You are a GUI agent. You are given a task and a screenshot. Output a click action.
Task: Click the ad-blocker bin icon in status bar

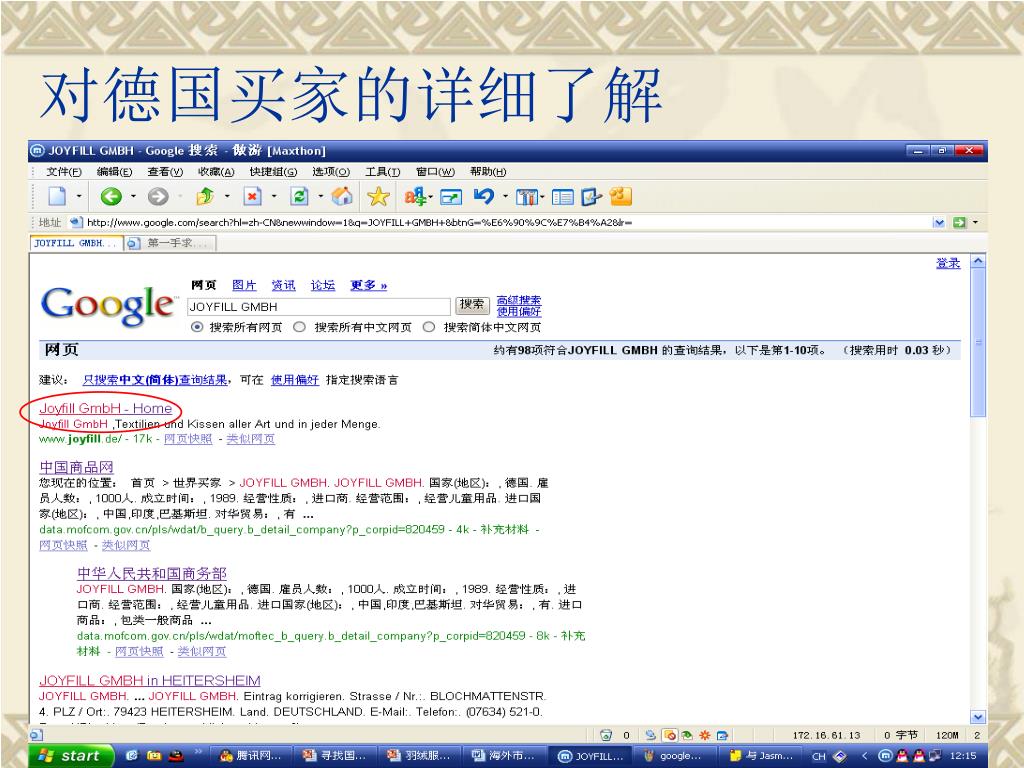[605, 735]
